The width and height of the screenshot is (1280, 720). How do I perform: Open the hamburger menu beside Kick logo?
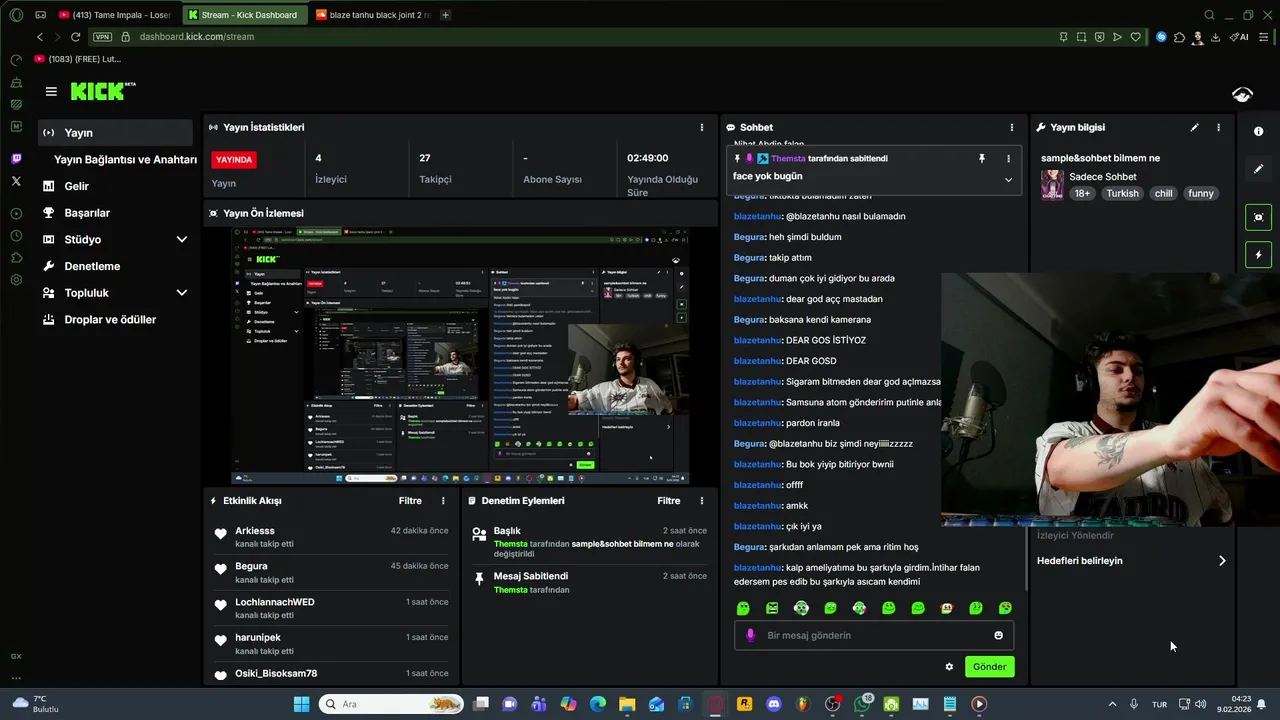pyautogui.click(x=51, y=91)
